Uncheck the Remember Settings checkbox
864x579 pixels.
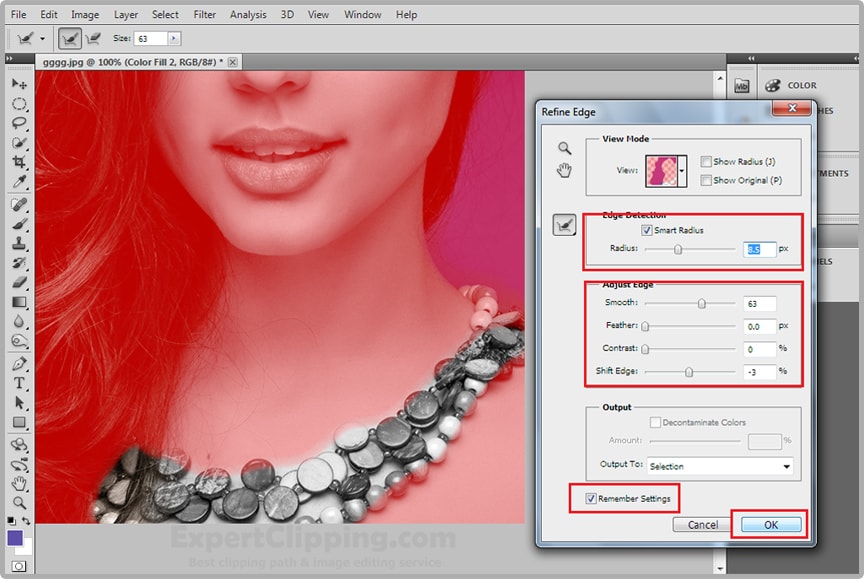point(591,498)
